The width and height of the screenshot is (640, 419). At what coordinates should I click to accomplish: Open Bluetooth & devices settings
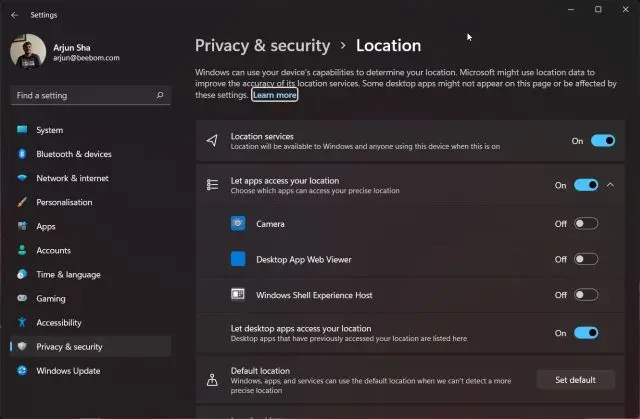[x=90, y=154]
